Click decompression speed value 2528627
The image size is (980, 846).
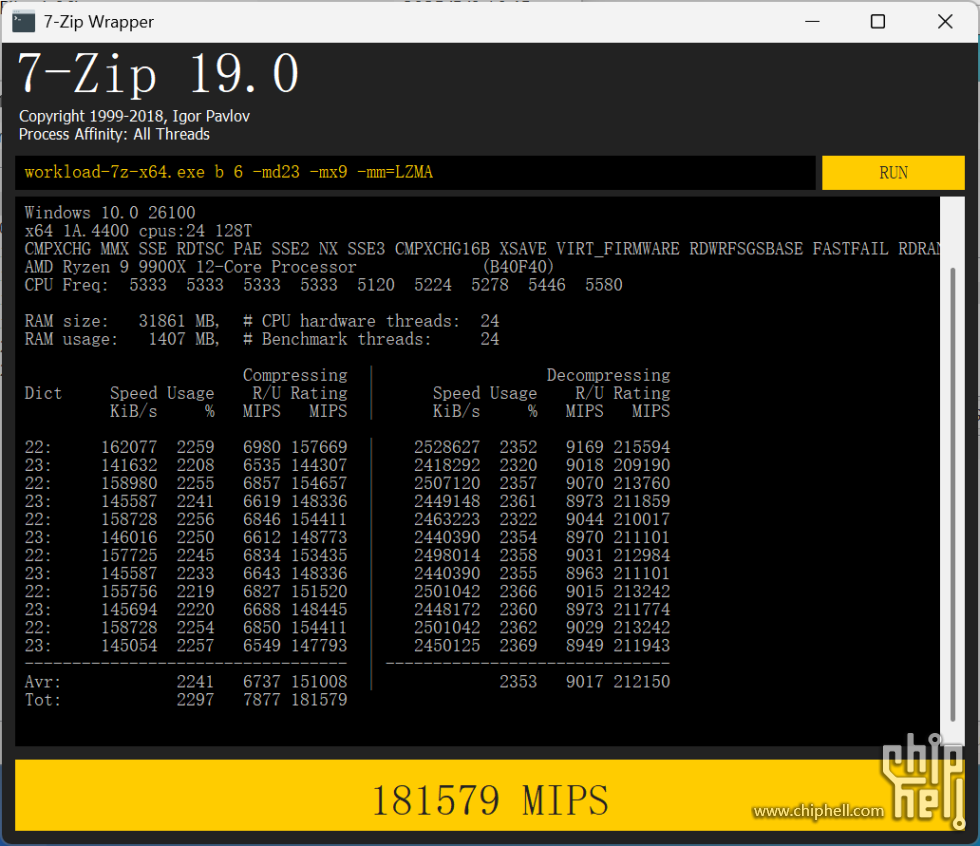coord(447,447)
